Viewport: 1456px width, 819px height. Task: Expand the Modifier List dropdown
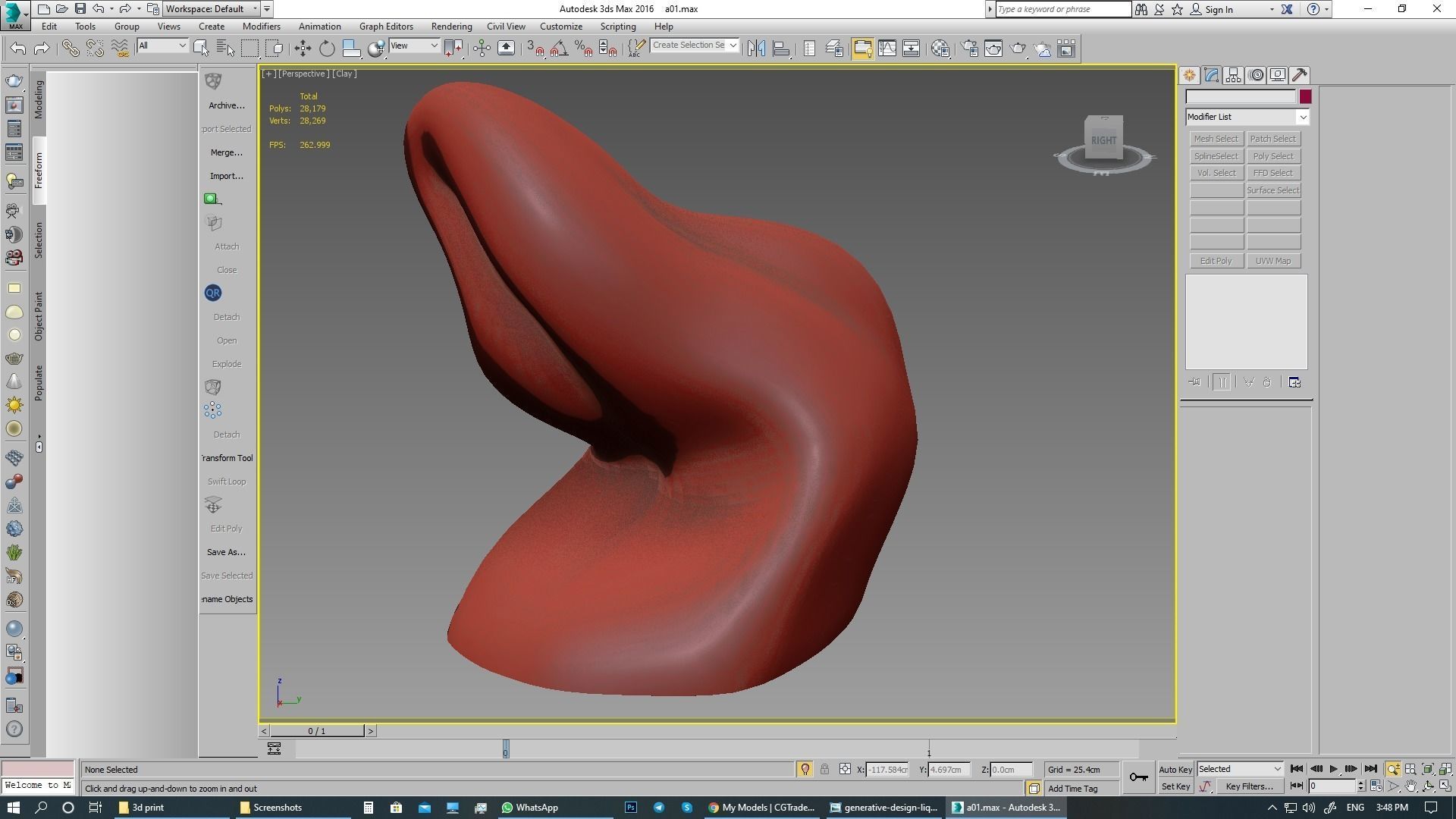(1247, 117)
